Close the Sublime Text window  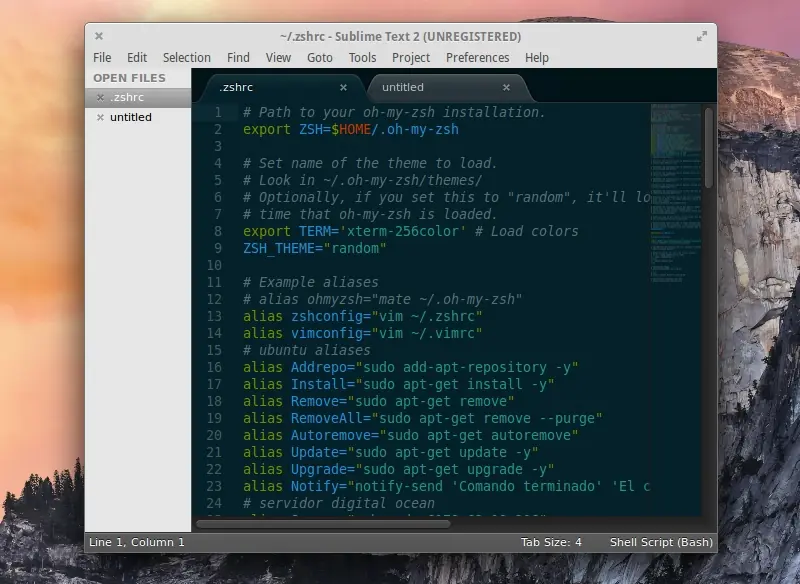pyautogui.click(x=99, y=36)
